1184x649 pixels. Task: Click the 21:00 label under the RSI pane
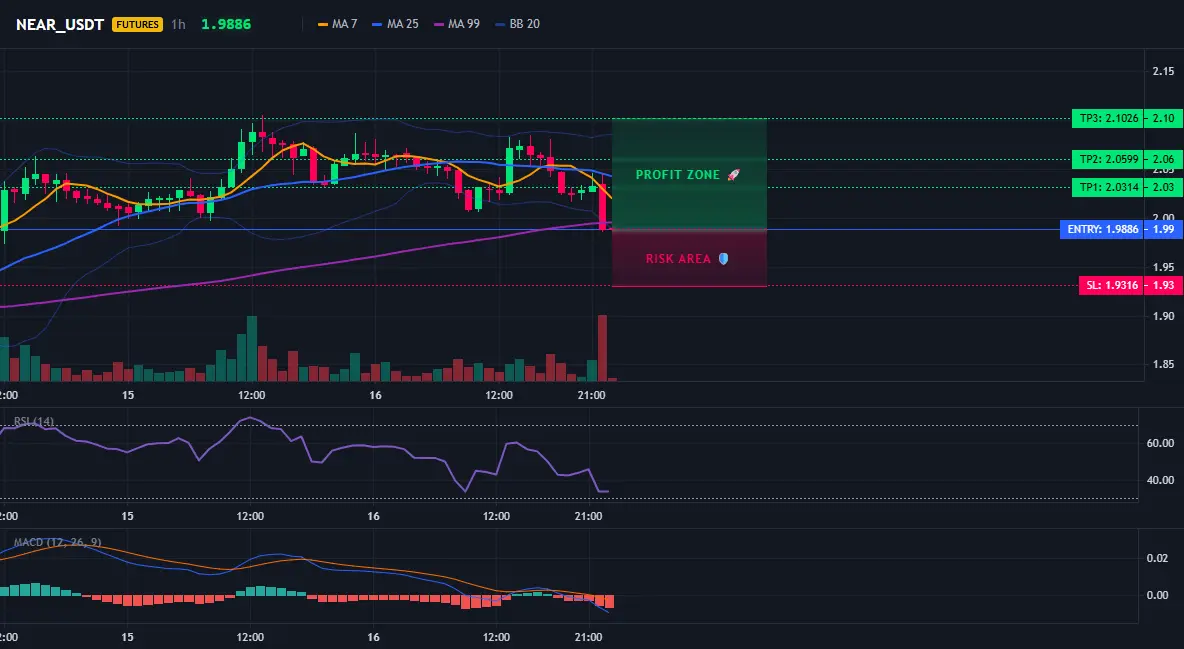pyautogui.click(x=588, y=516)
